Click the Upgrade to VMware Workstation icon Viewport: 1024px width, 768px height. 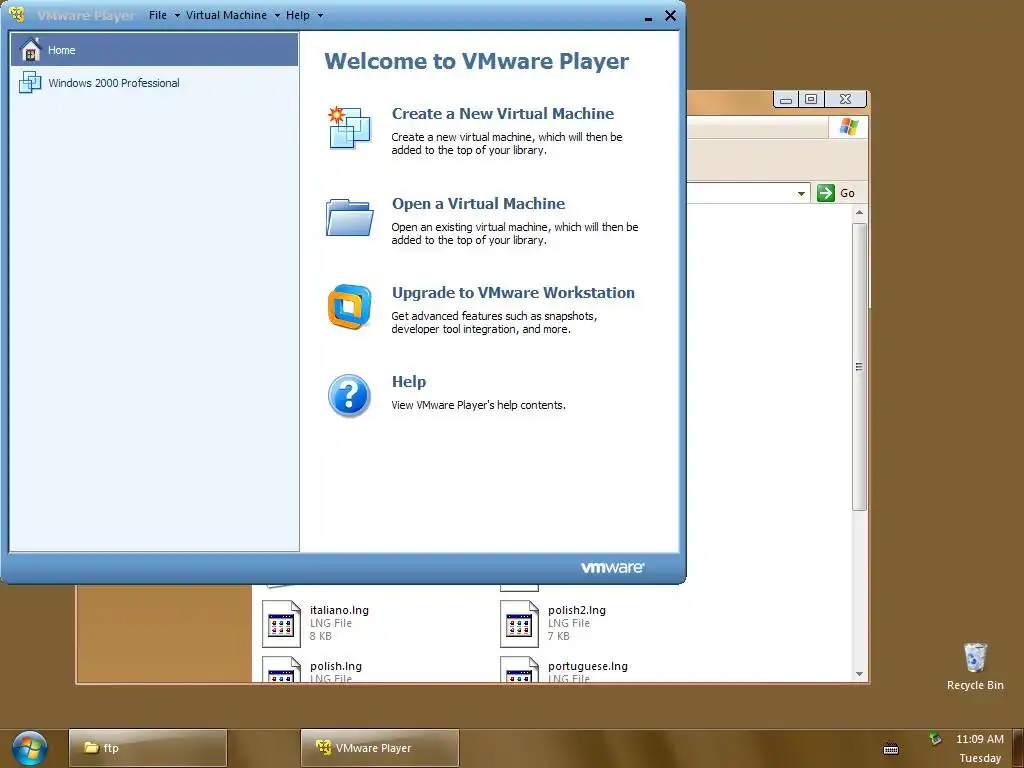[x=349, y=306]
